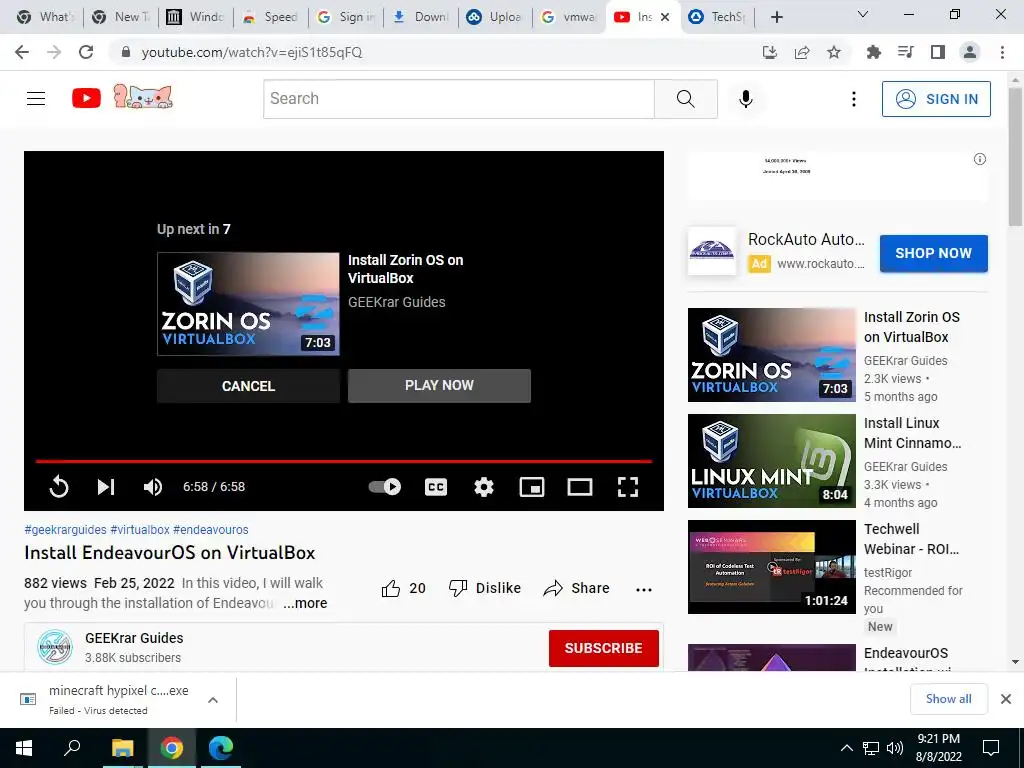Switch to the Speed tab
Image resolution: width=1024 pixels, height=768 pixels.
(x=270, y=17)
